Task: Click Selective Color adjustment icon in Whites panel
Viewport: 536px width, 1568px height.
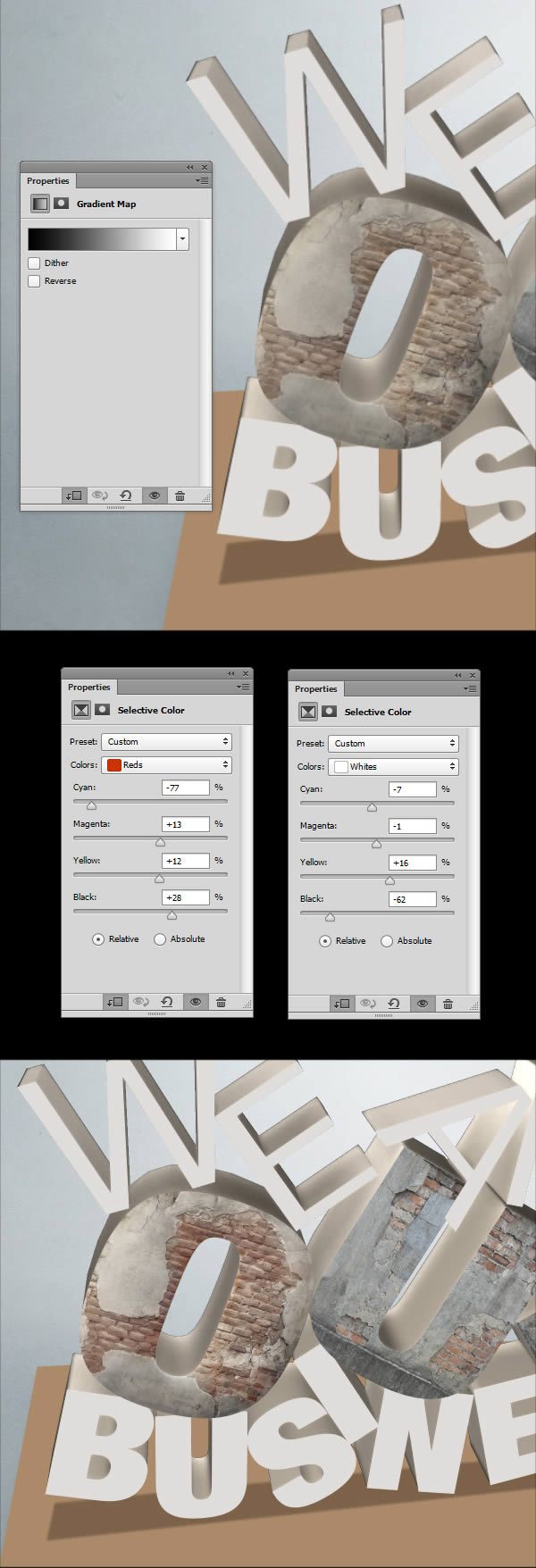Action: (x=308, y=712)
